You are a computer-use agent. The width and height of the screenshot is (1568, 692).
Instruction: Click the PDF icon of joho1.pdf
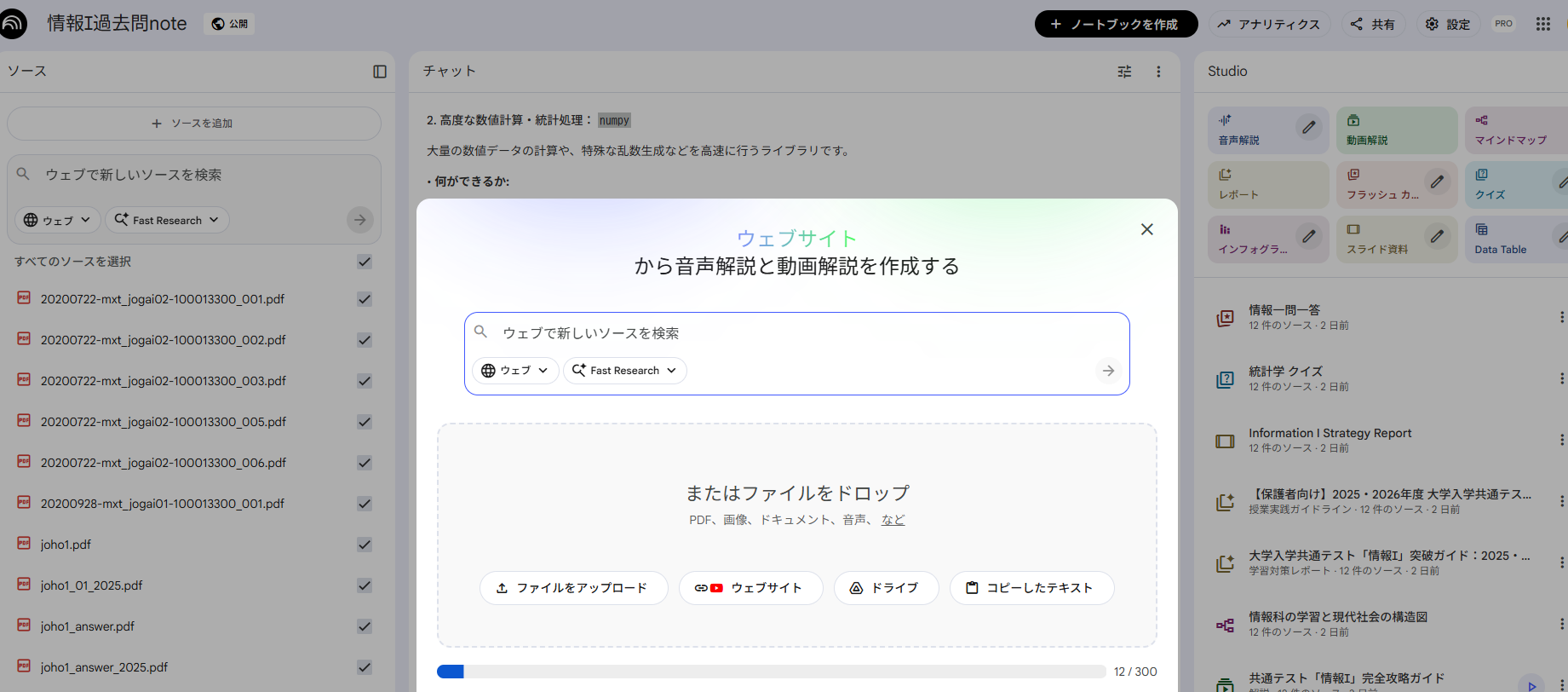24,544
